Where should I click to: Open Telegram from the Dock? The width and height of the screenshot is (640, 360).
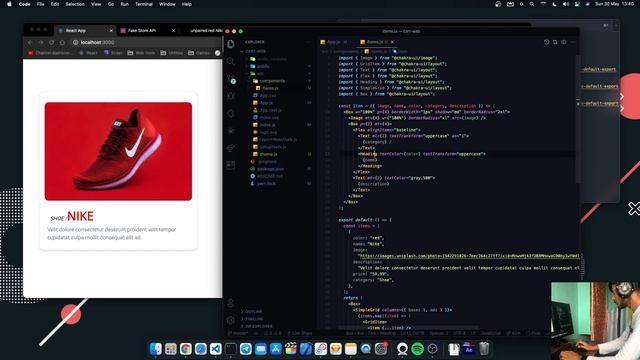[246, 349]
